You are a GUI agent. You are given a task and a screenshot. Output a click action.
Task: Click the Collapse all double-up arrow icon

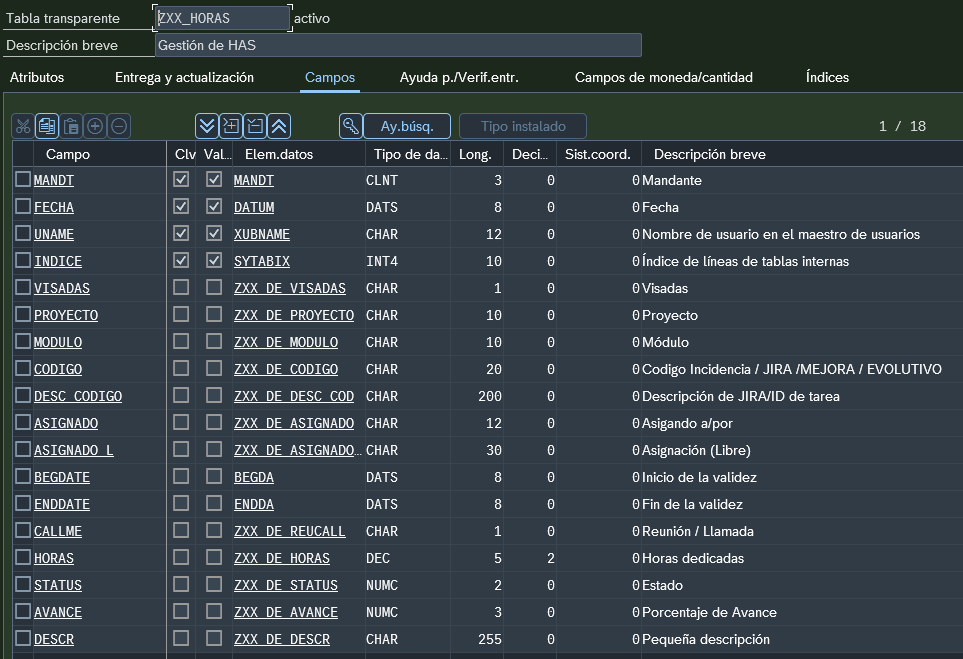[x=280, y=126]
